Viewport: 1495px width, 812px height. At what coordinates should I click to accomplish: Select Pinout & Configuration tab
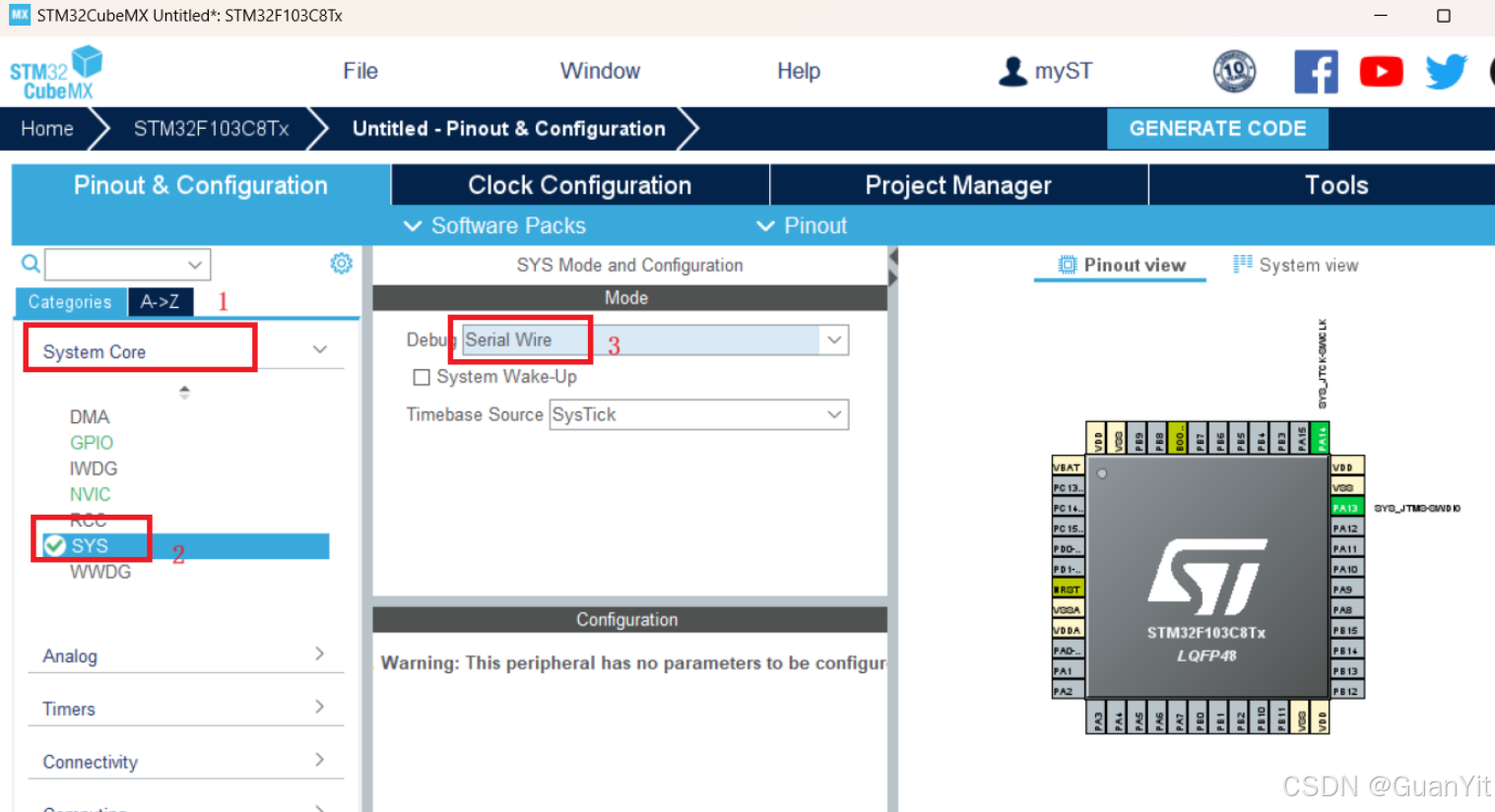click(x=201, y=185)
